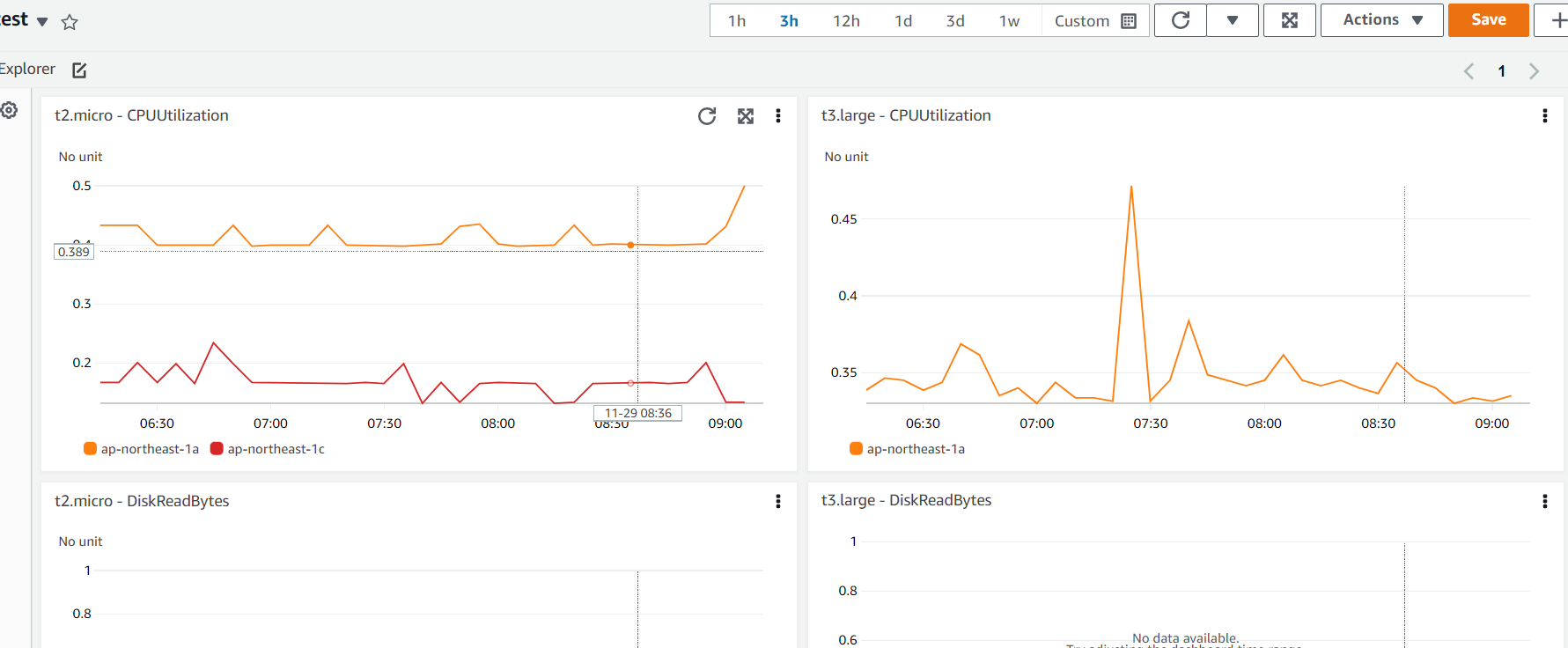Select the 12h time range

click(x=846, y=21)
